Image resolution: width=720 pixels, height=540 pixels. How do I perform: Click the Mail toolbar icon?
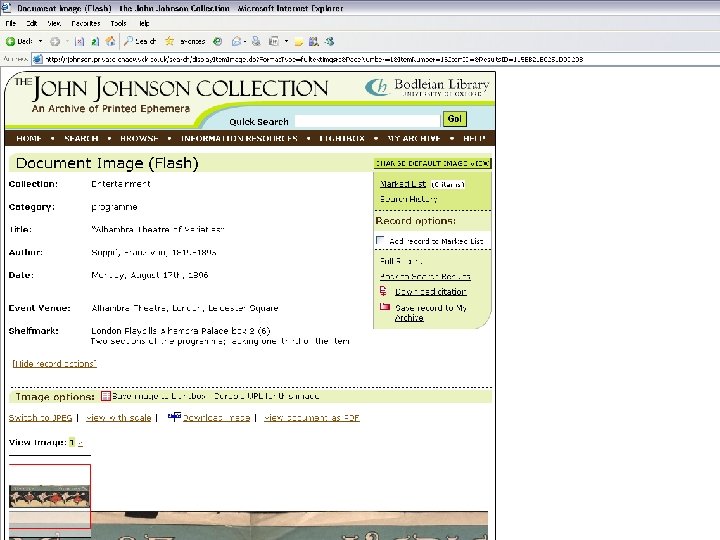[236, 41]
